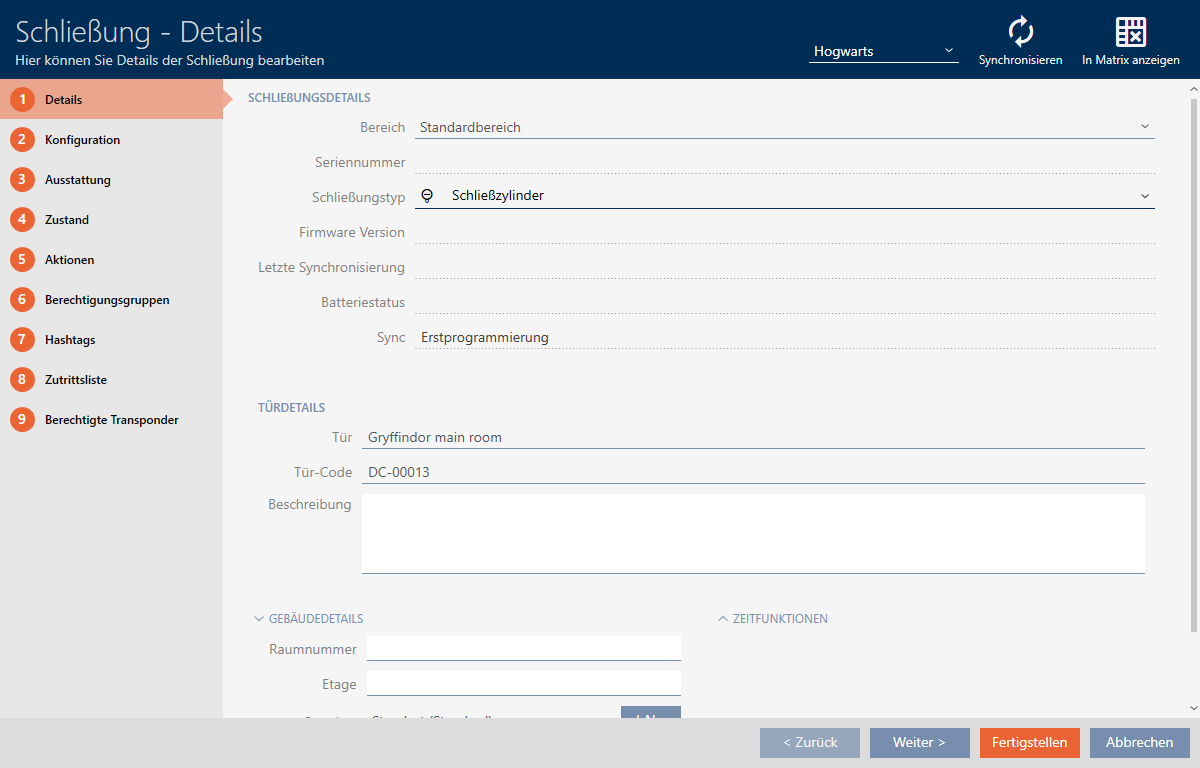Click the number 8 Zutrittsliste step icon
The width and height of the screenshot is (1200, 768).
point(22,380)
